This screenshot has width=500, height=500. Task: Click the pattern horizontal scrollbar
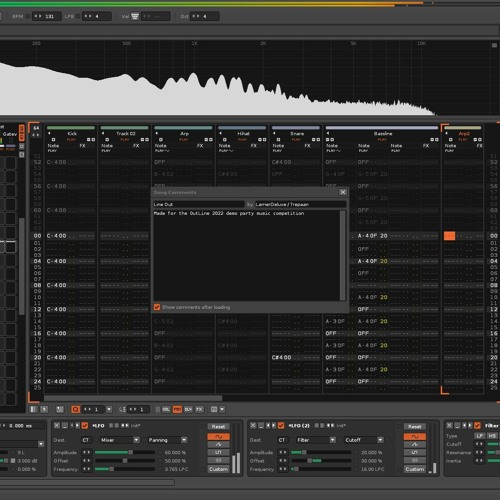[x=133, y=398]
